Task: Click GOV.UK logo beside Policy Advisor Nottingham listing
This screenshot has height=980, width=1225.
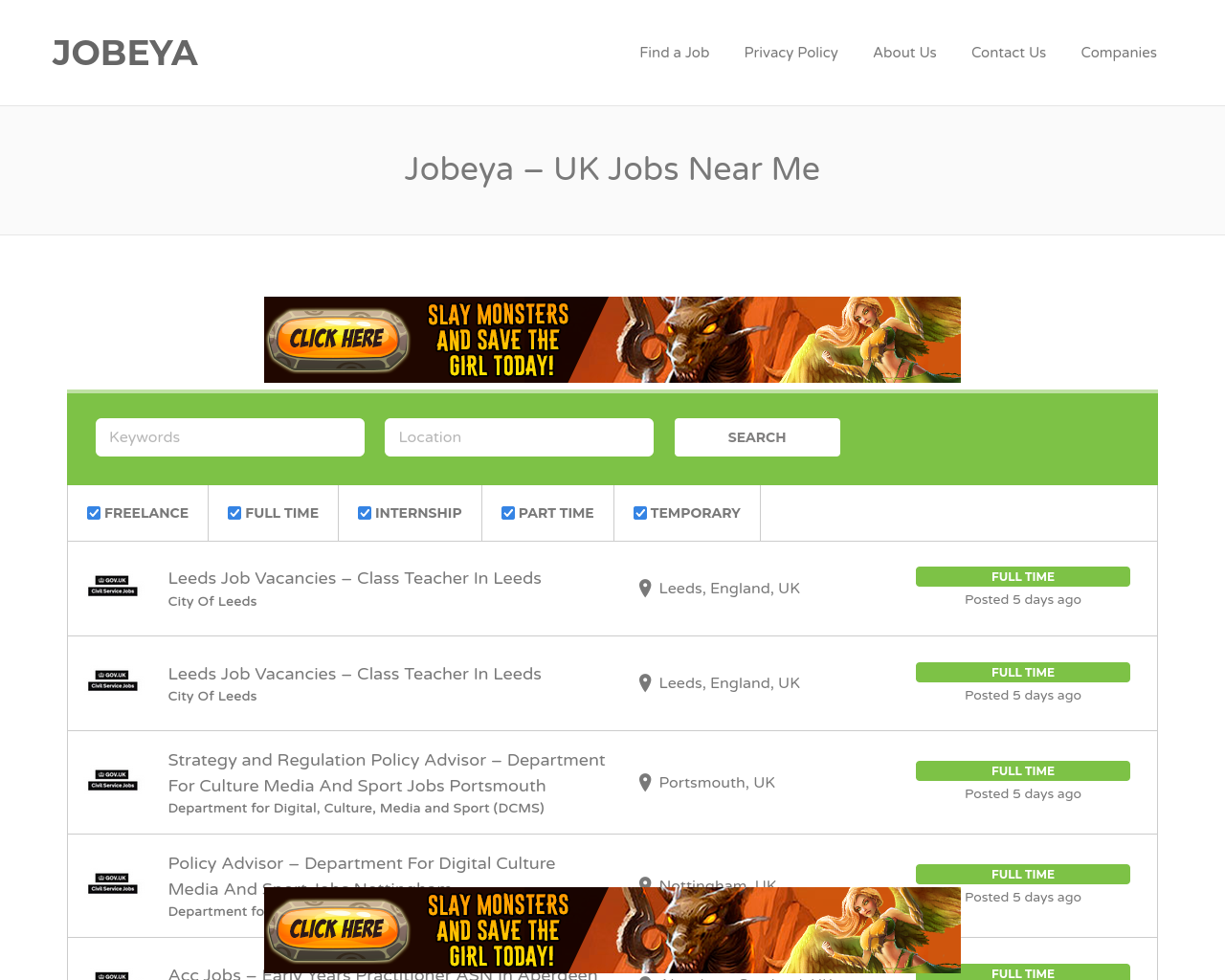Action: tap(113, 883)
